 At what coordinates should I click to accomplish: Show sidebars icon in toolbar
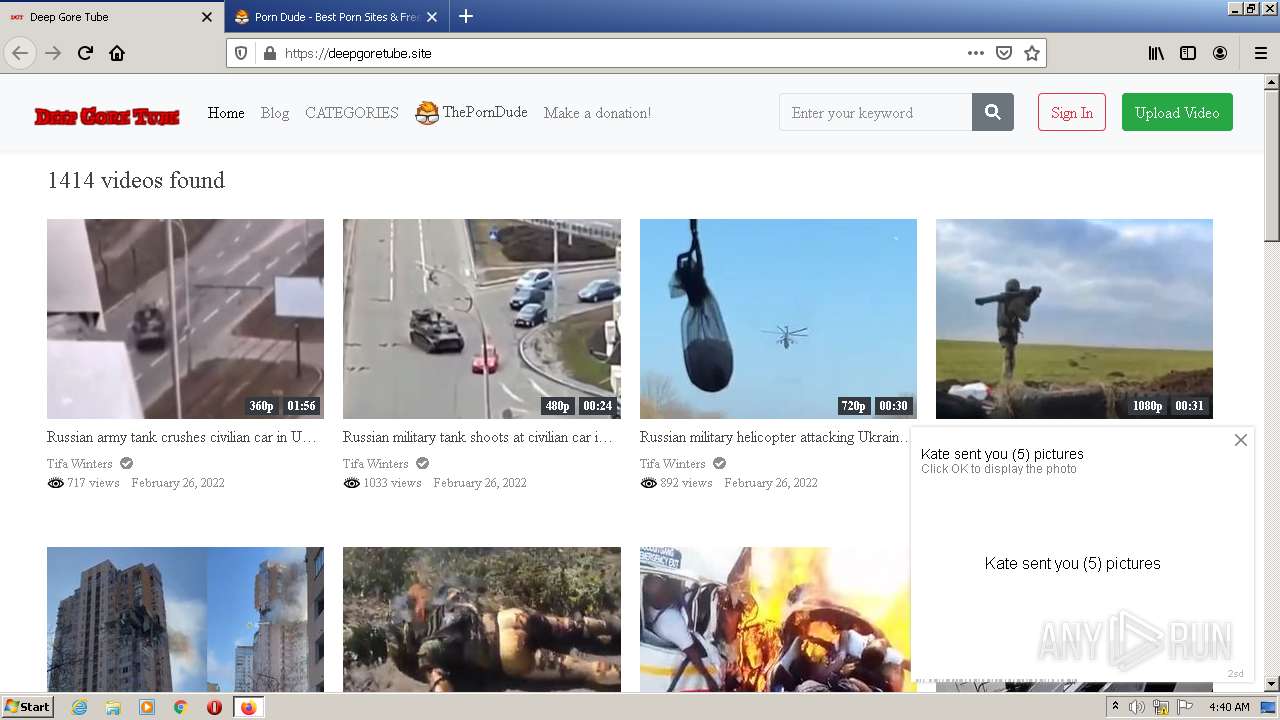tap(1188, 53)
